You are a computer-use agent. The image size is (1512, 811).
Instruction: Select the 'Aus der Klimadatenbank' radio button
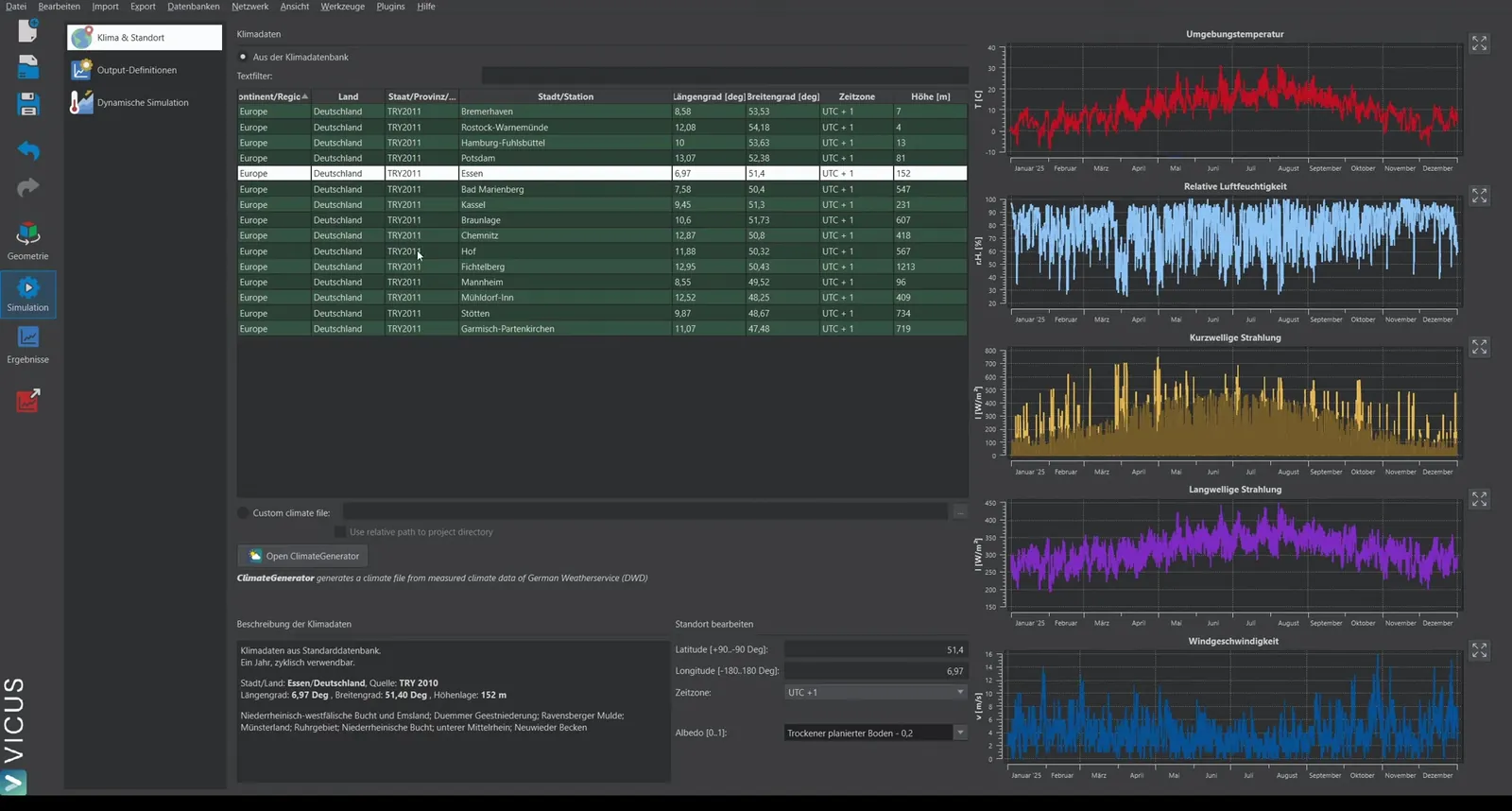tap(243, 57)
